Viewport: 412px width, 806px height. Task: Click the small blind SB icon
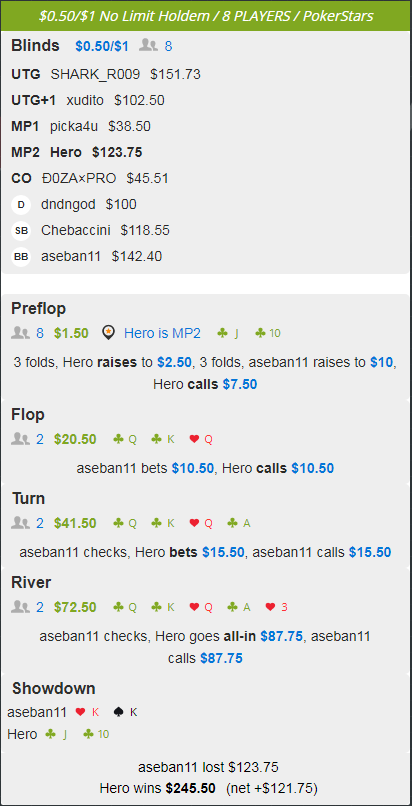point(21,231)
